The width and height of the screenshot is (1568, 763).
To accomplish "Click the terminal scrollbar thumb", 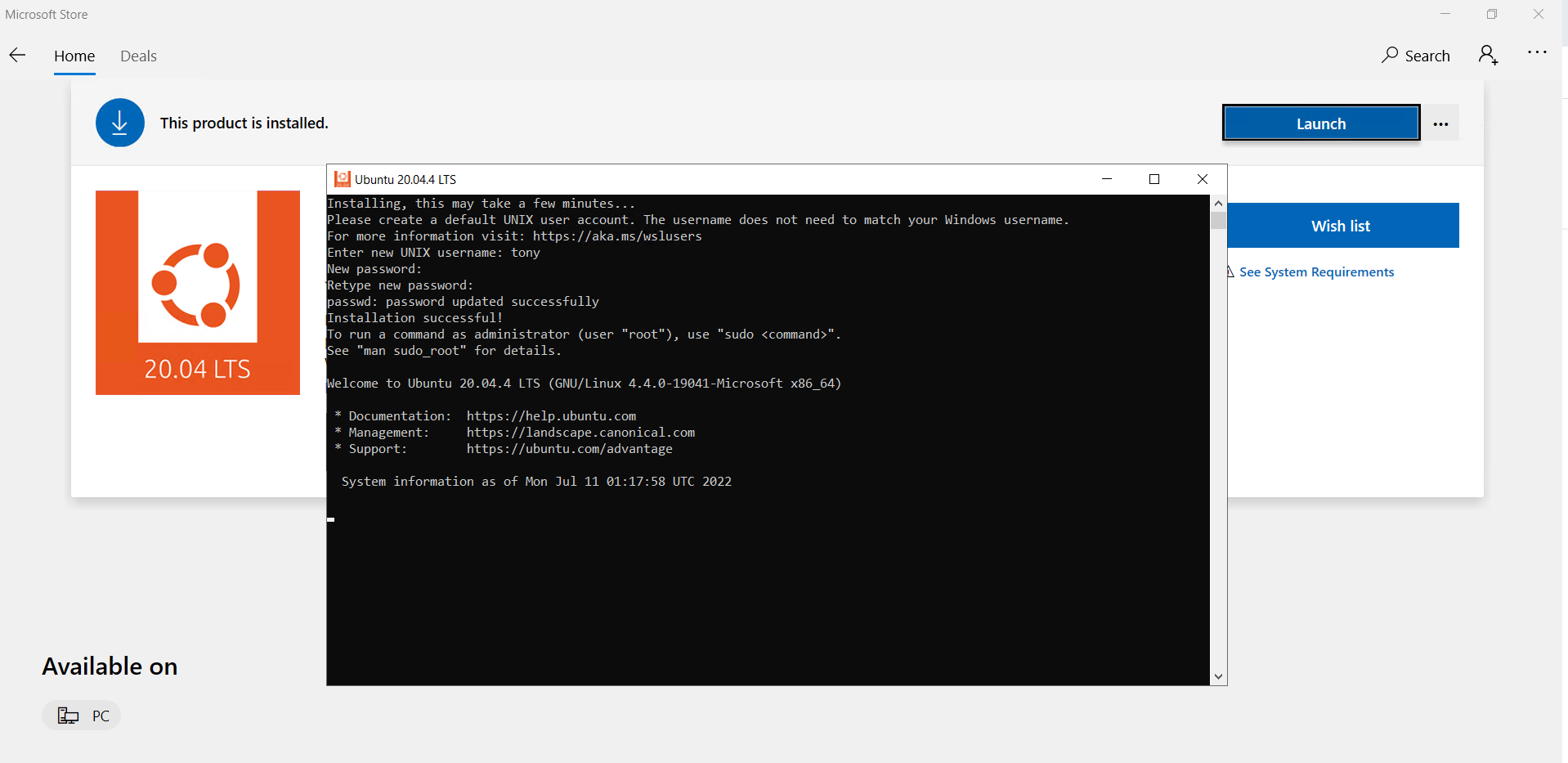I will (x=1218, y=220).
